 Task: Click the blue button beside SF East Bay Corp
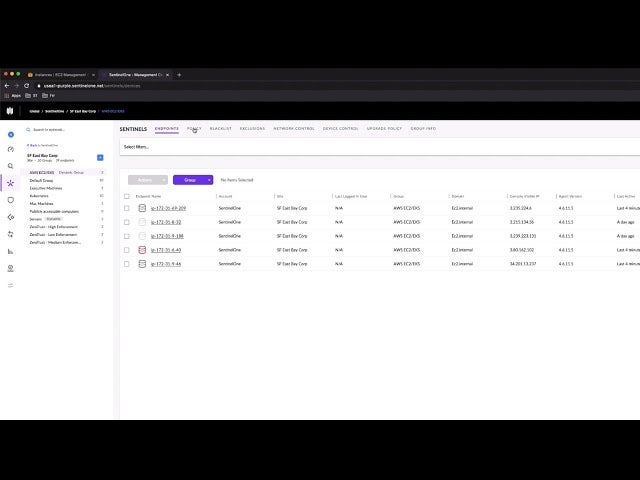tap(100, 158)
